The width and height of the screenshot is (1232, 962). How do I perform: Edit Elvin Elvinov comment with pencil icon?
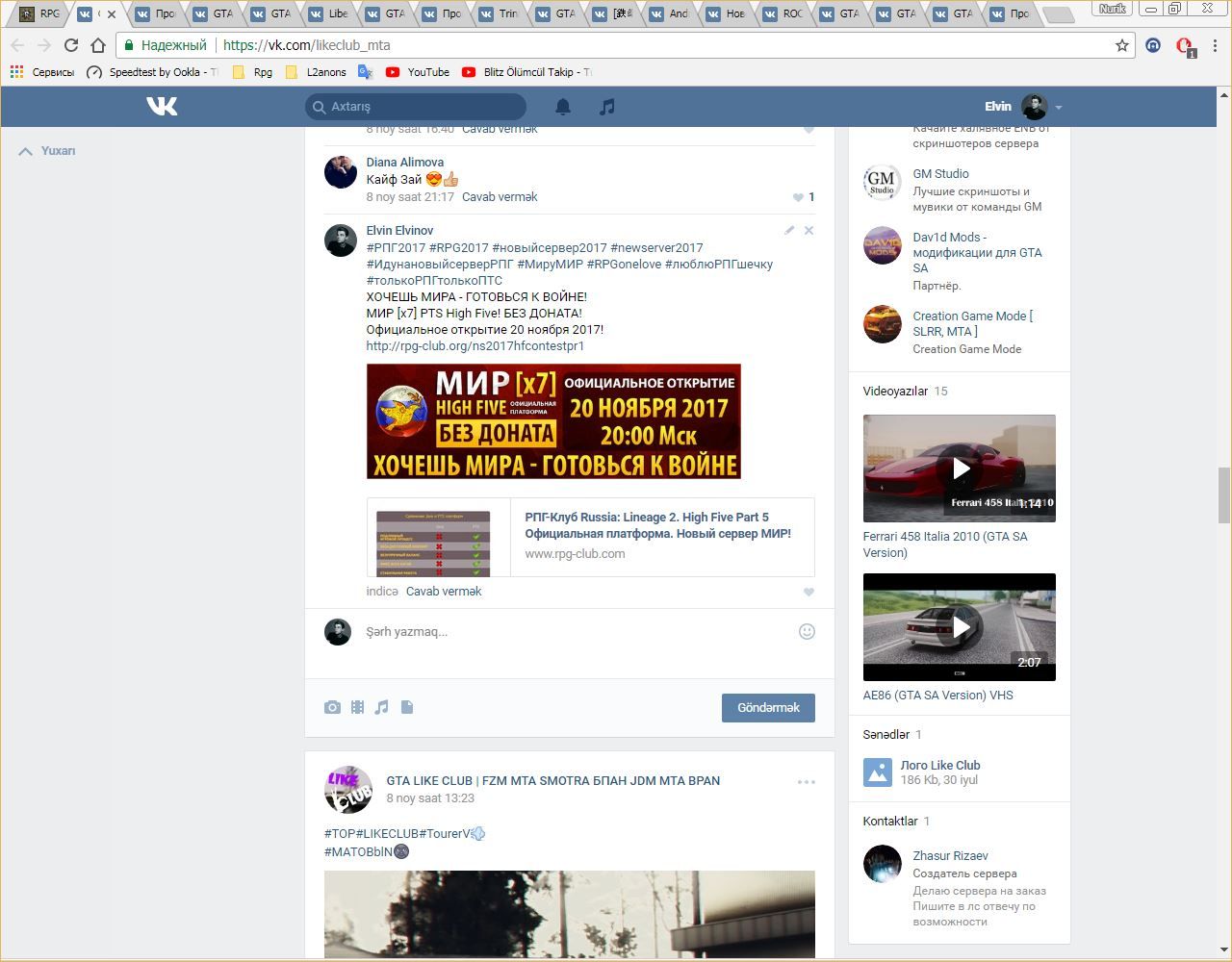pyautogui.click(x=789, y=230)
